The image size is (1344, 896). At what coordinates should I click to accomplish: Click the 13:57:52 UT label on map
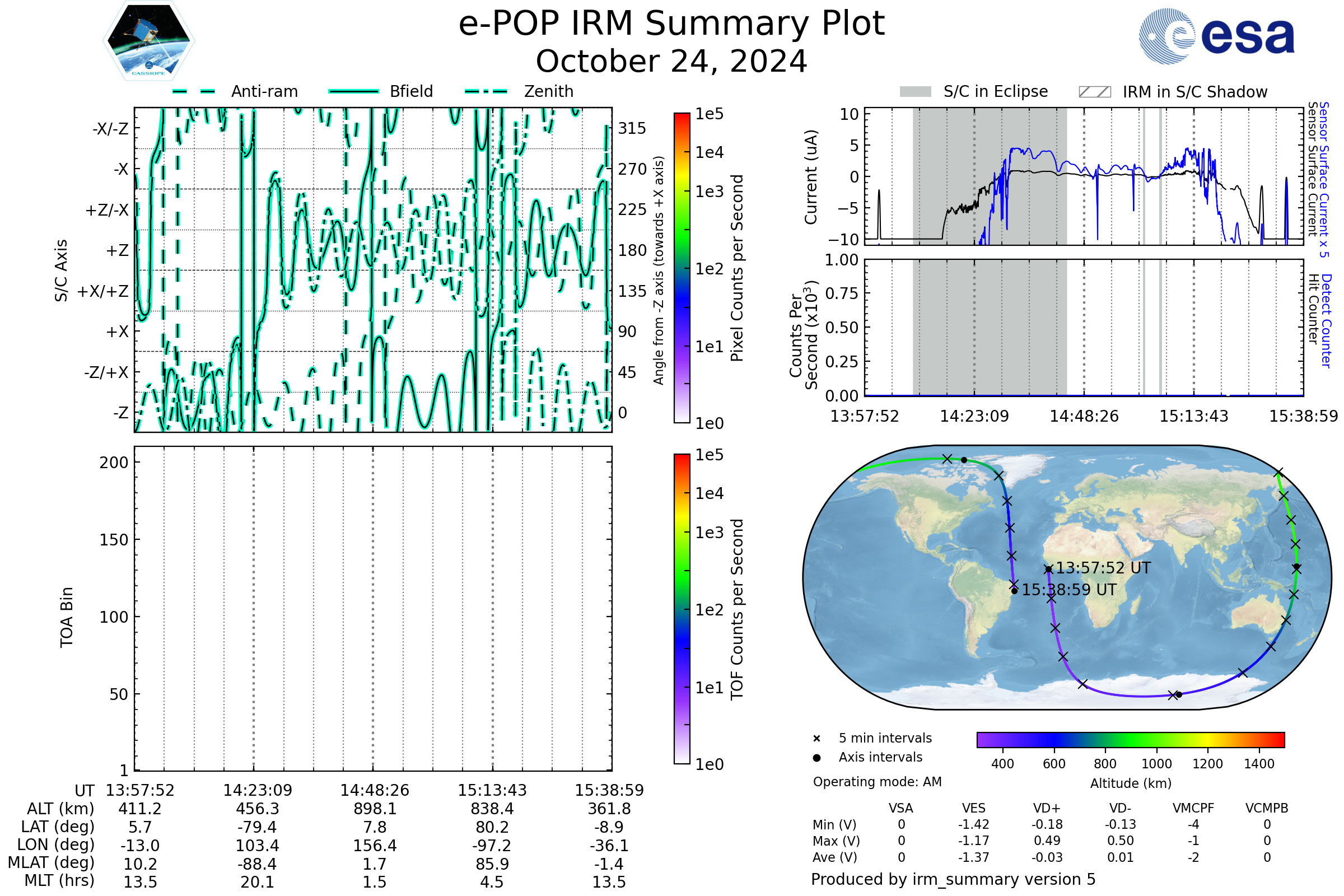[1103, 568]
